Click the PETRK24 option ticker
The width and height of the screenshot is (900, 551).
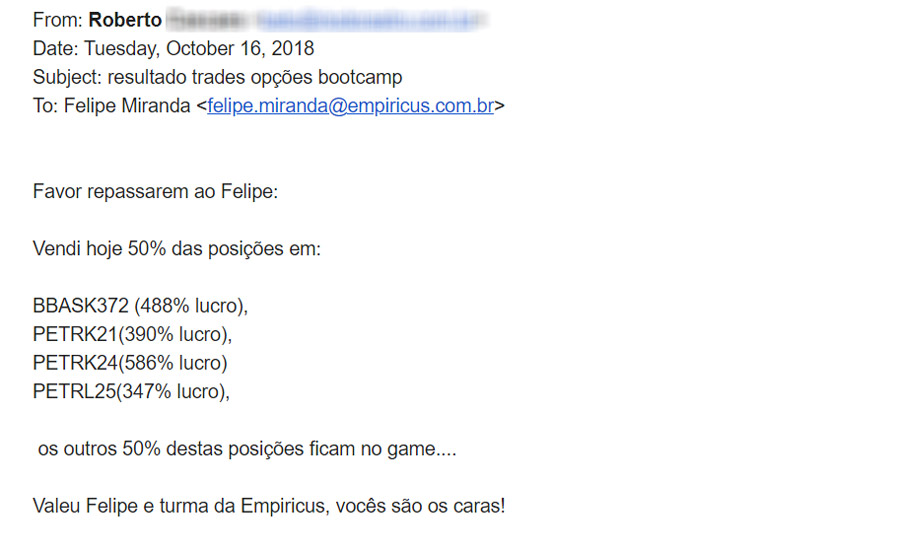[73, 362]
